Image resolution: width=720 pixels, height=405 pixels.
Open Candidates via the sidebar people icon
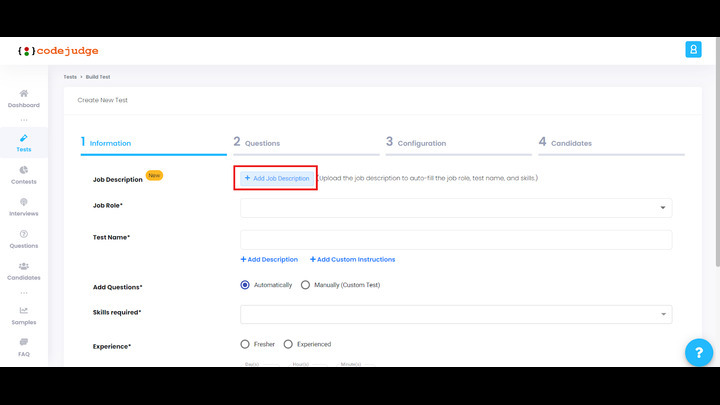click(x=24, y=266)
